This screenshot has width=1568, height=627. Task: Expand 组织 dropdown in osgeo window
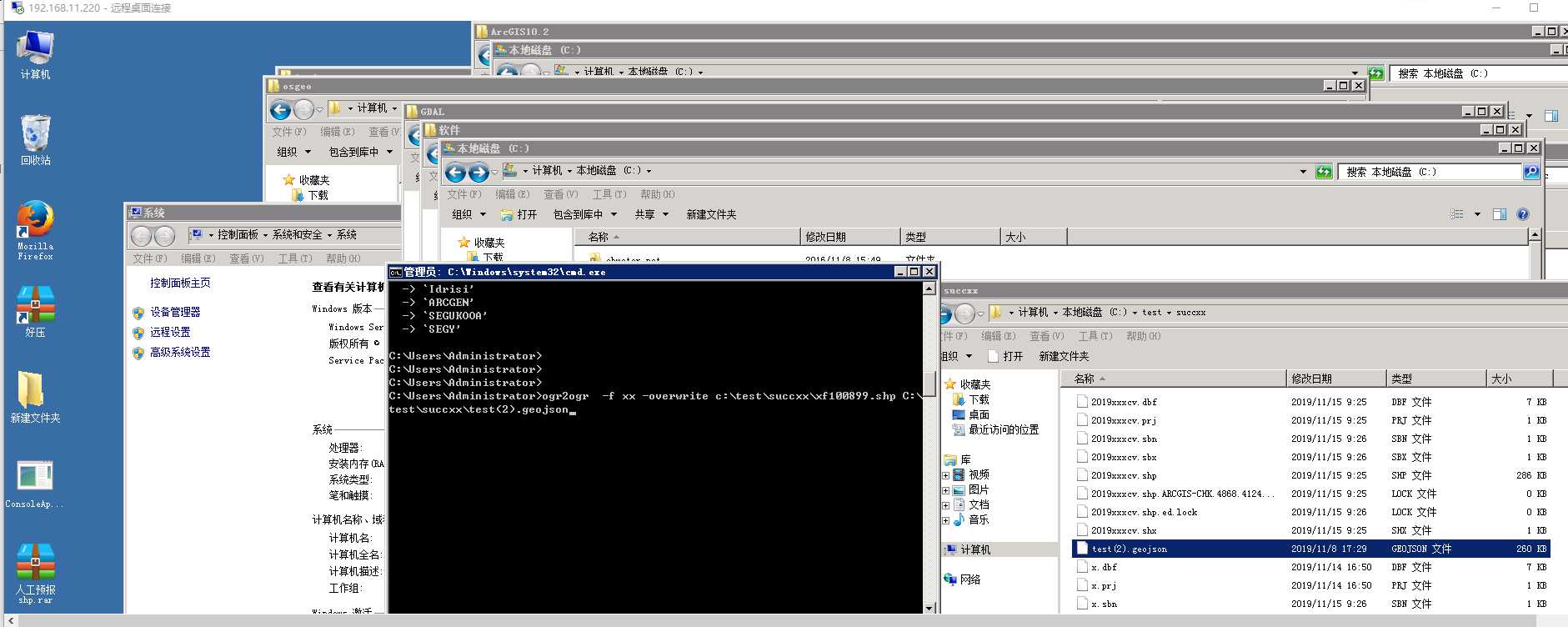294,152
